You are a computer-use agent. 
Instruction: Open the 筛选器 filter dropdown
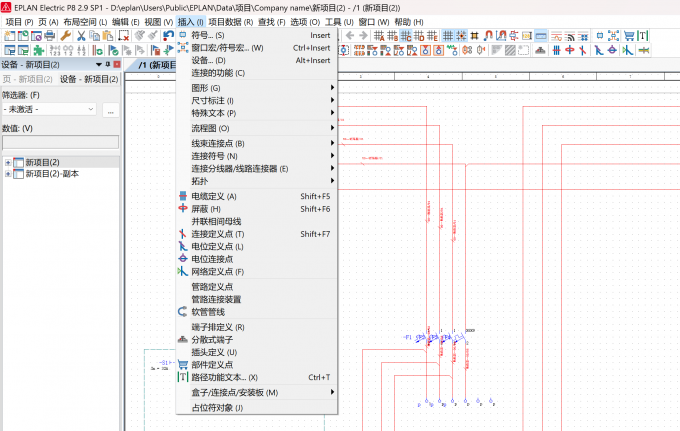[49, 109]
